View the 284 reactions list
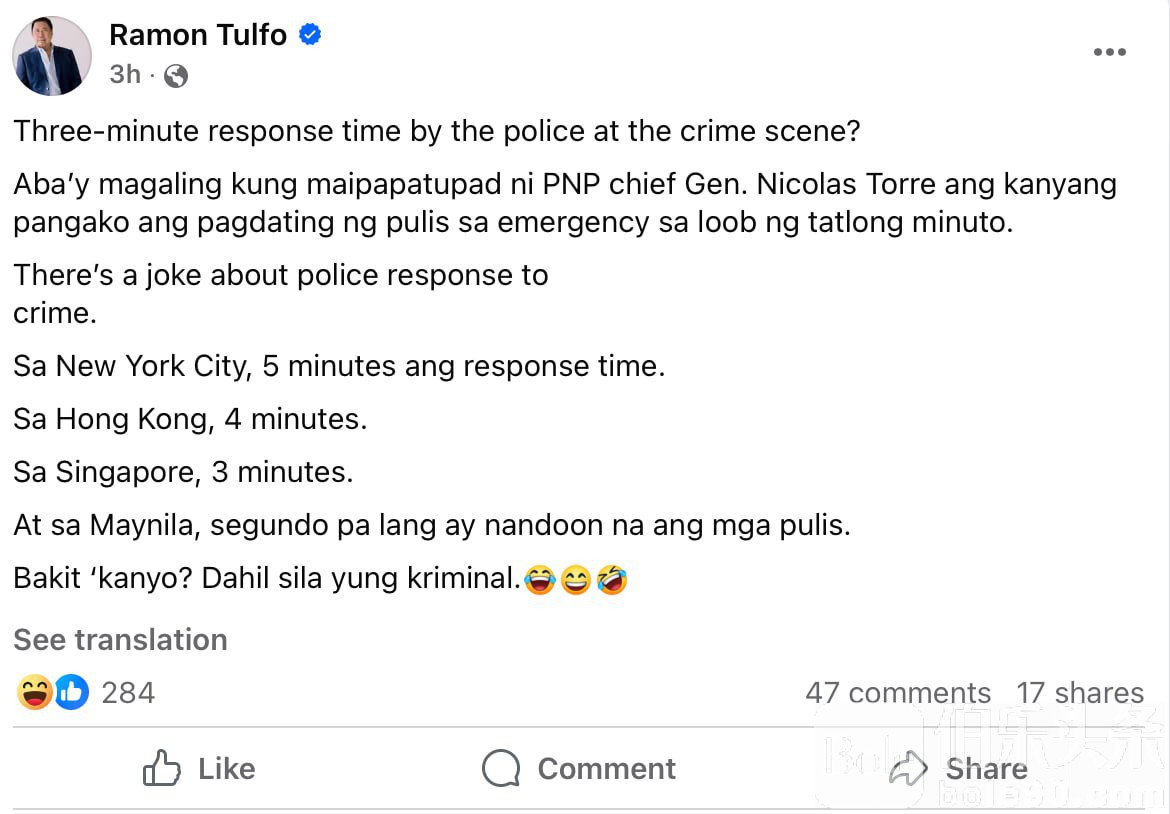1170x814 pixels. (128, 693)
